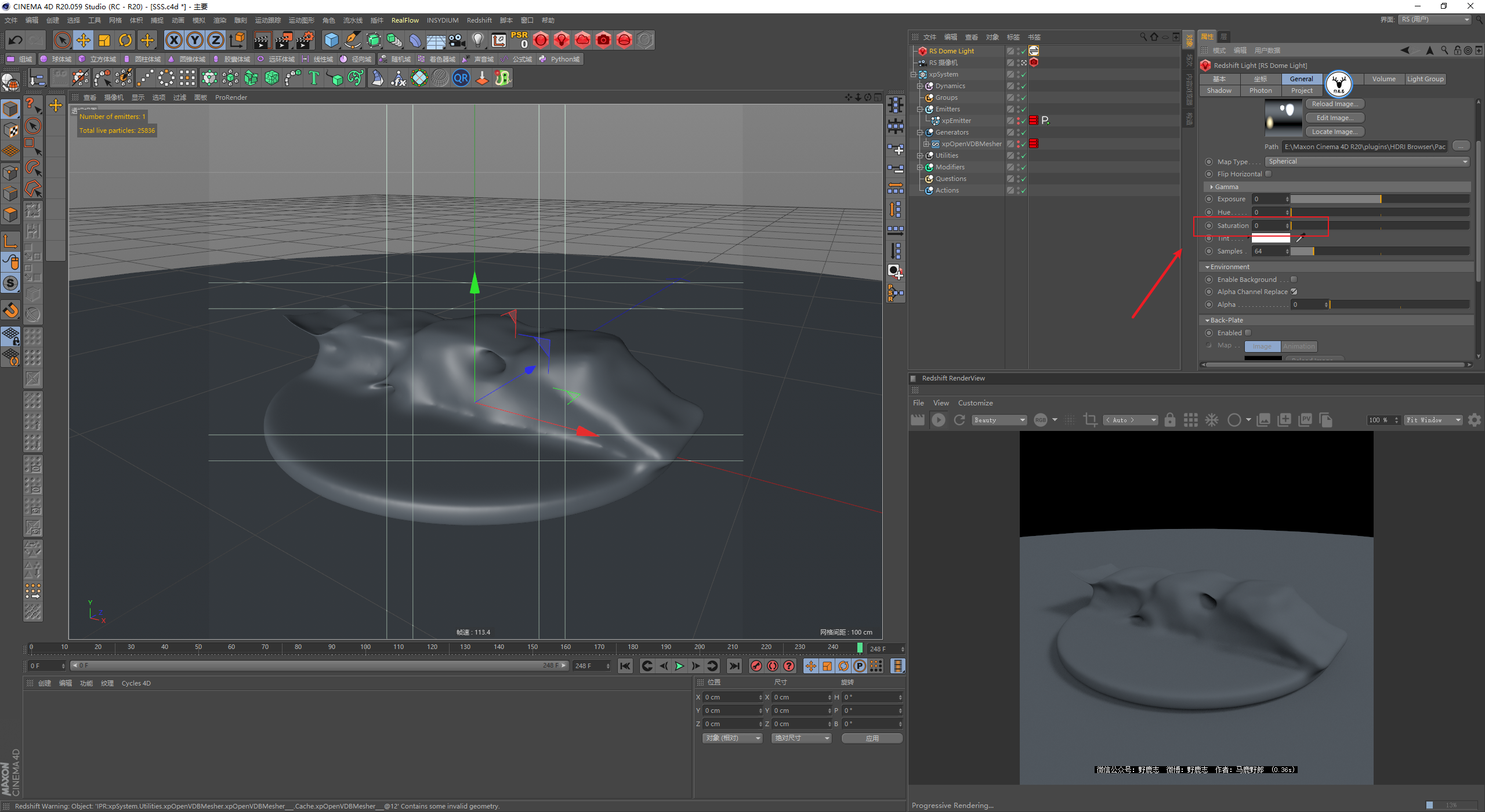
Task: Add a cube primitive object
Action: pyautogui.click(x=331, y=40)
